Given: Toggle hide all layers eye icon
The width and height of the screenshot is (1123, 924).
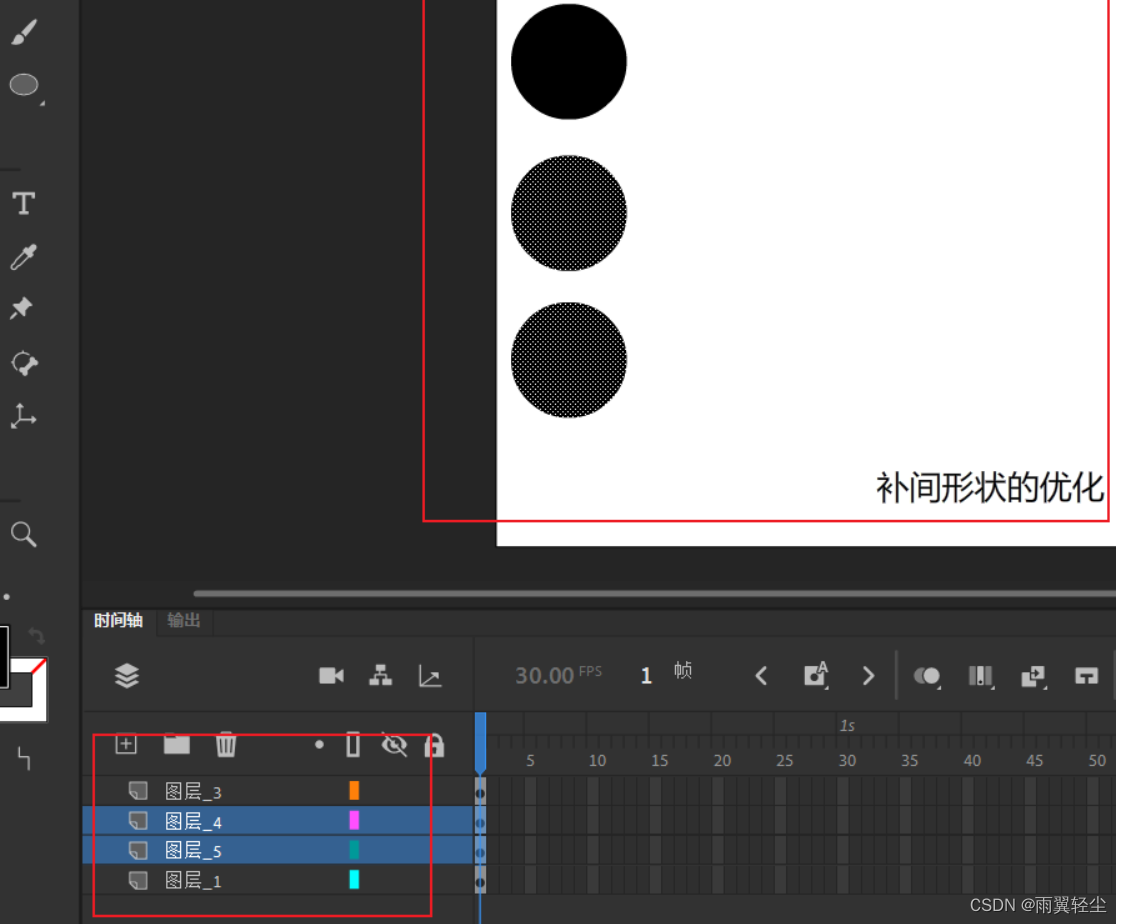Looking at the screenshot, I should coord(394,745).
